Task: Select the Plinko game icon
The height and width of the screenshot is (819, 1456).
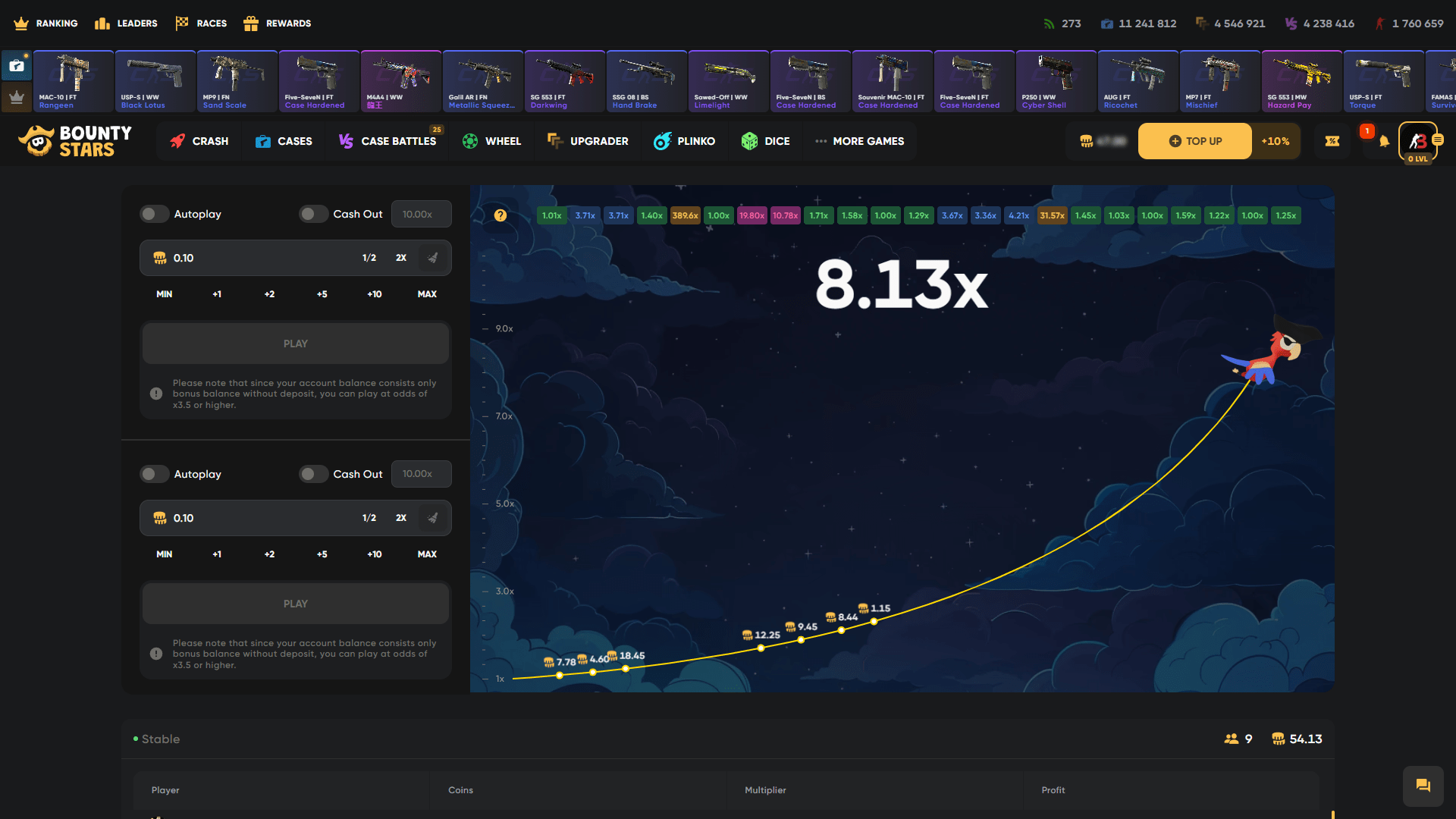Action: tap(661, 141)
